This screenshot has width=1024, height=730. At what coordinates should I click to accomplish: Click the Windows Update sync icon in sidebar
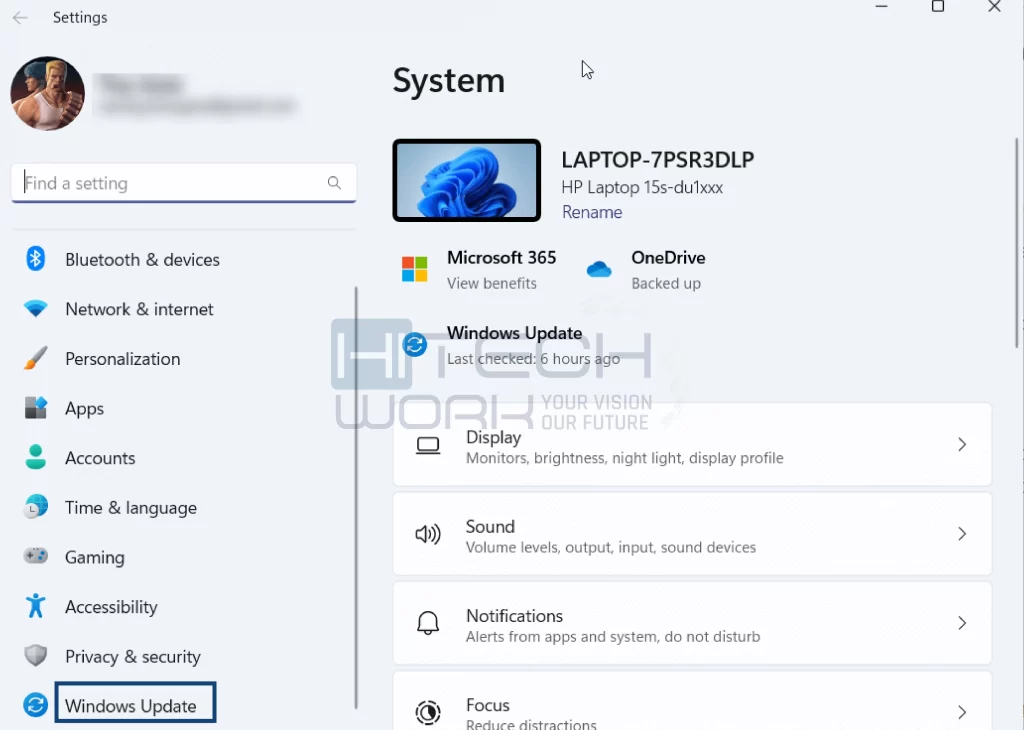tap(35, 705)
